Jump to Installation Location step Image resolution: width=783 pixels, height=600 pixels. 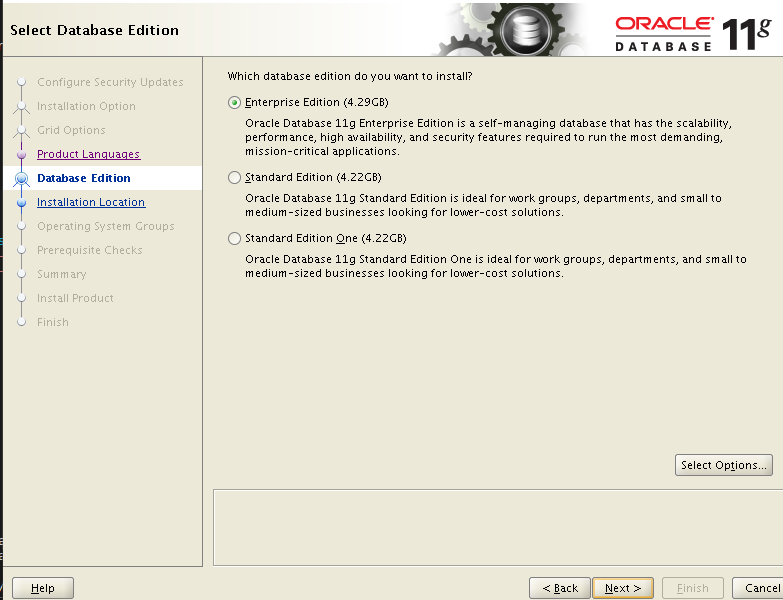click(x=91, y=202)
